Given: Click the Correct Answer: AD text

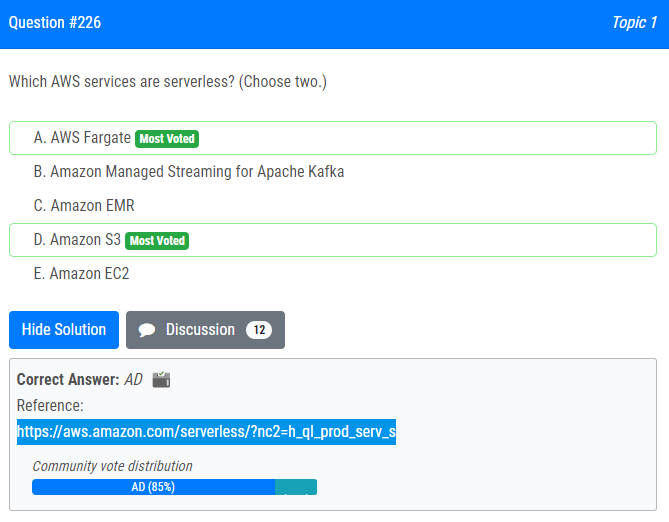Looking at the screenshot, I should 79,379.
